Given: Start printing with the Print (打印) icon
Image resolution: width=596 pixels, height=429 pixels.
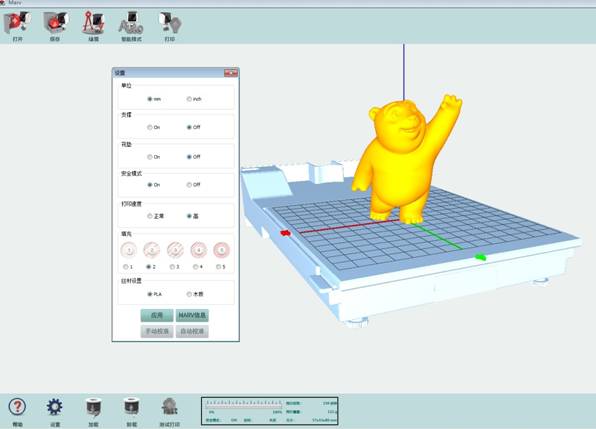Looking at the screenshot, I should pyautogui.click(x=170, y=23).
